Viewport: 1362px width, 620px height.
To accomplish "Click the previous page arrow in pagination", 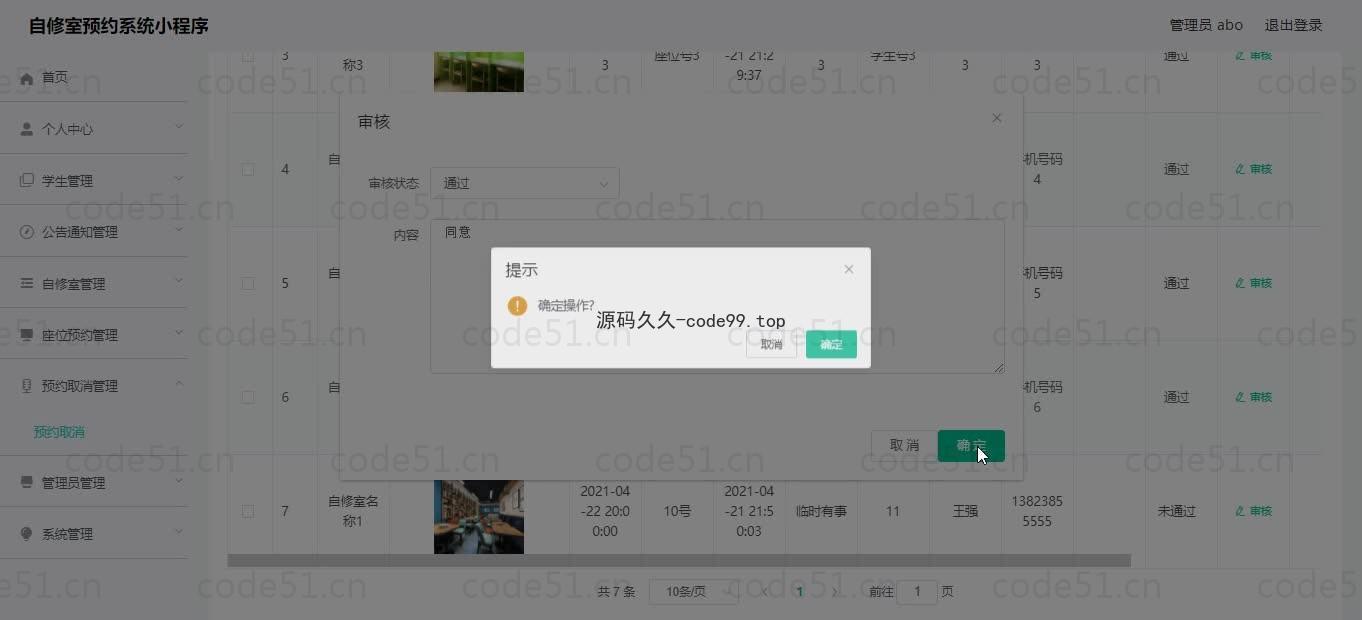I will coord(765,592).
